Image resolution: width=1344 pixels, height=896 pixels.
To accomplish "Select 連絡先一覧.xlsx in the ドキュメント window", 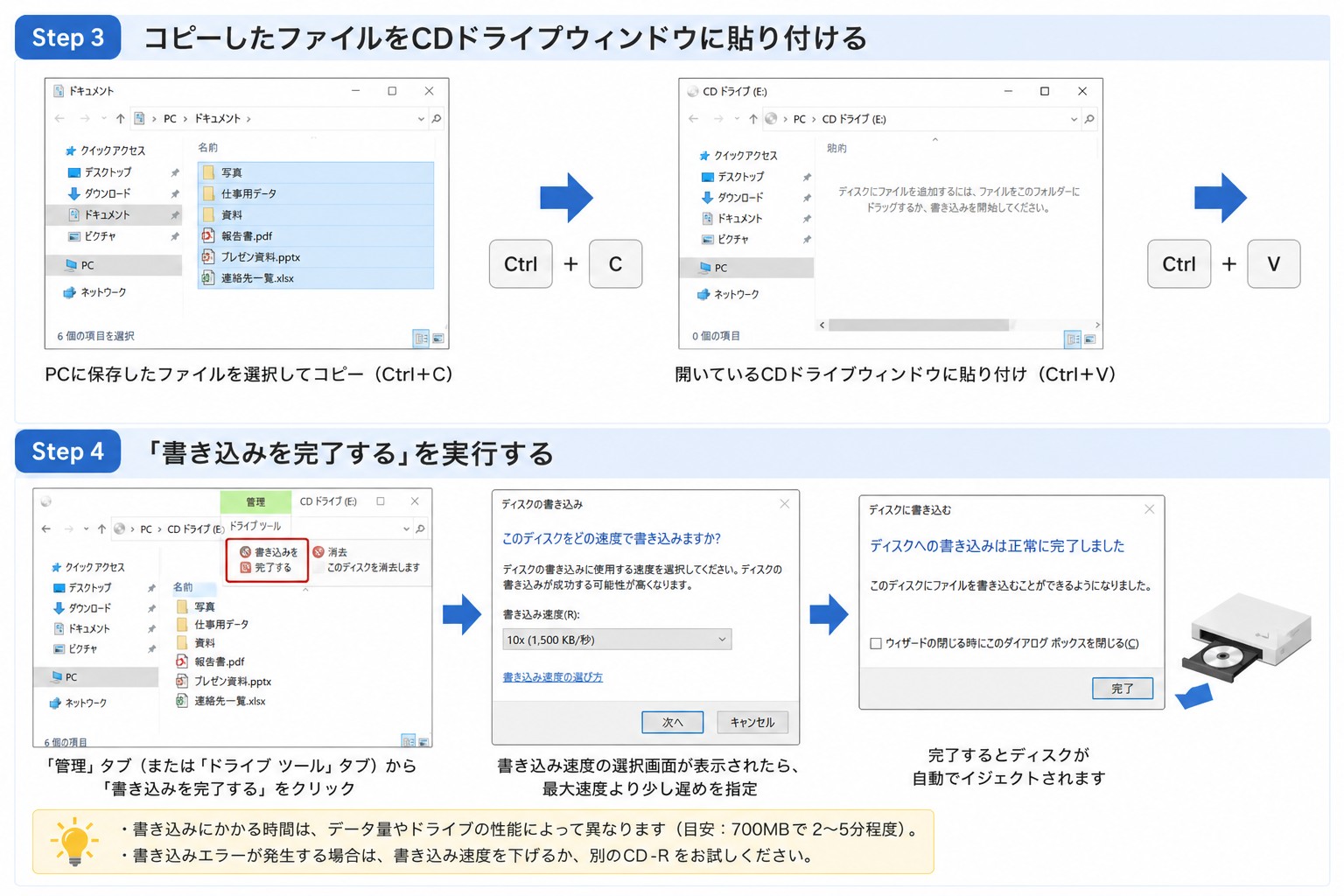I will [316, 277].
